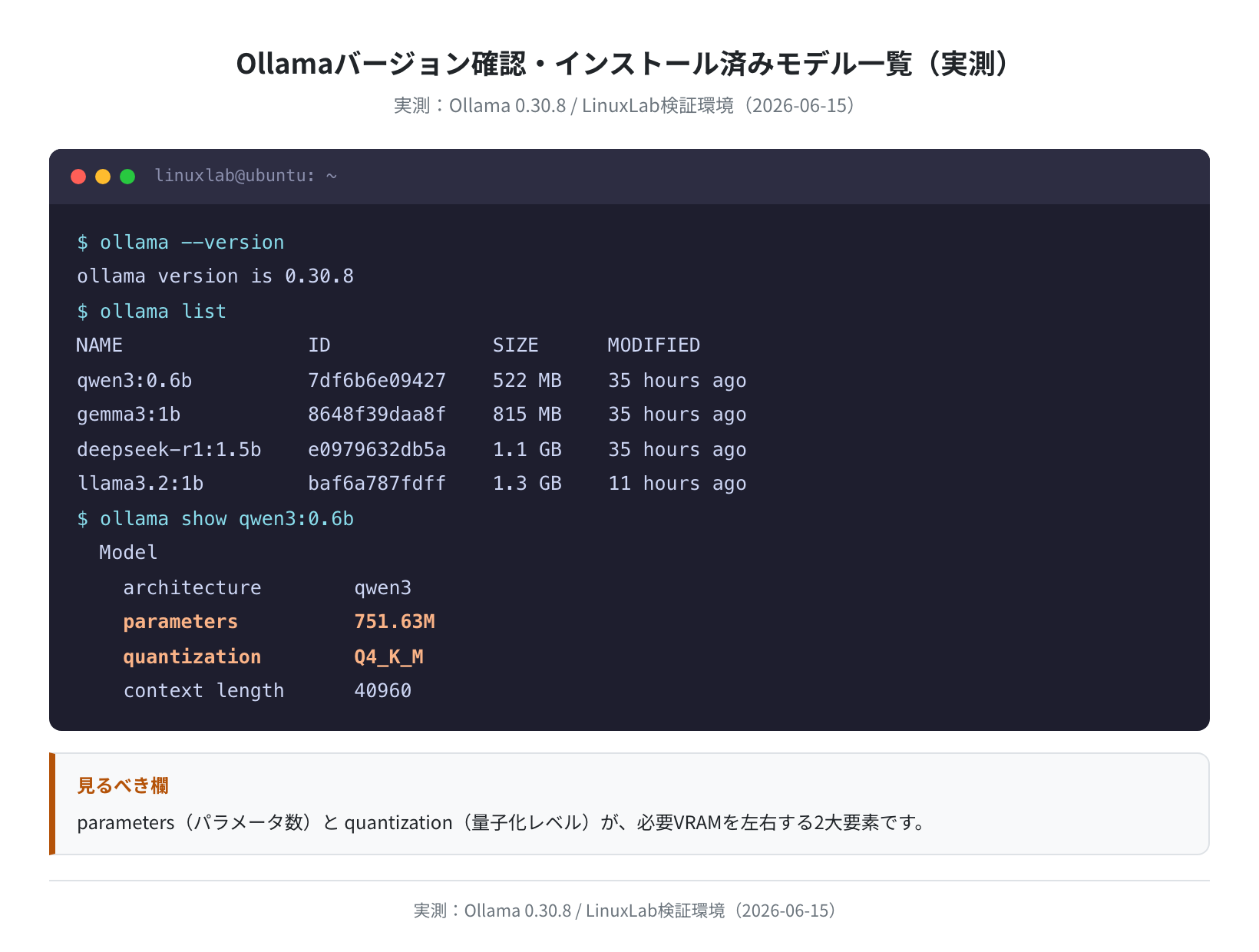The height and width of the screenshot is (952, 1259).
Task: Select the ID 'e0979632db5a'
Action: tap(377, 450)
